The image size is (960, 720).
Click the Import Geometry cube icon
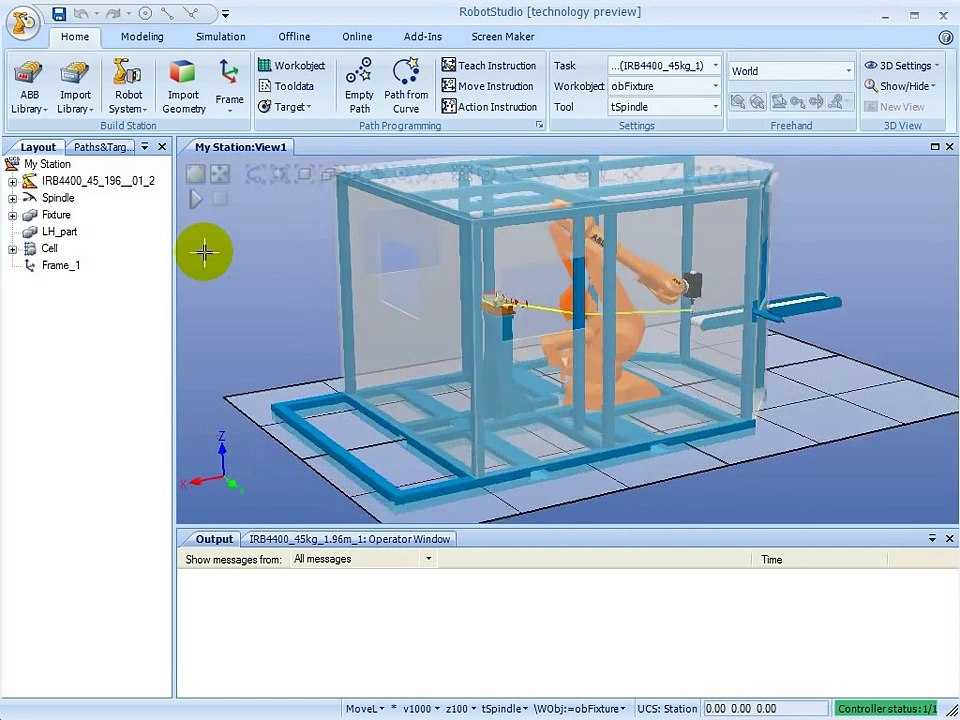click(182, 72)
